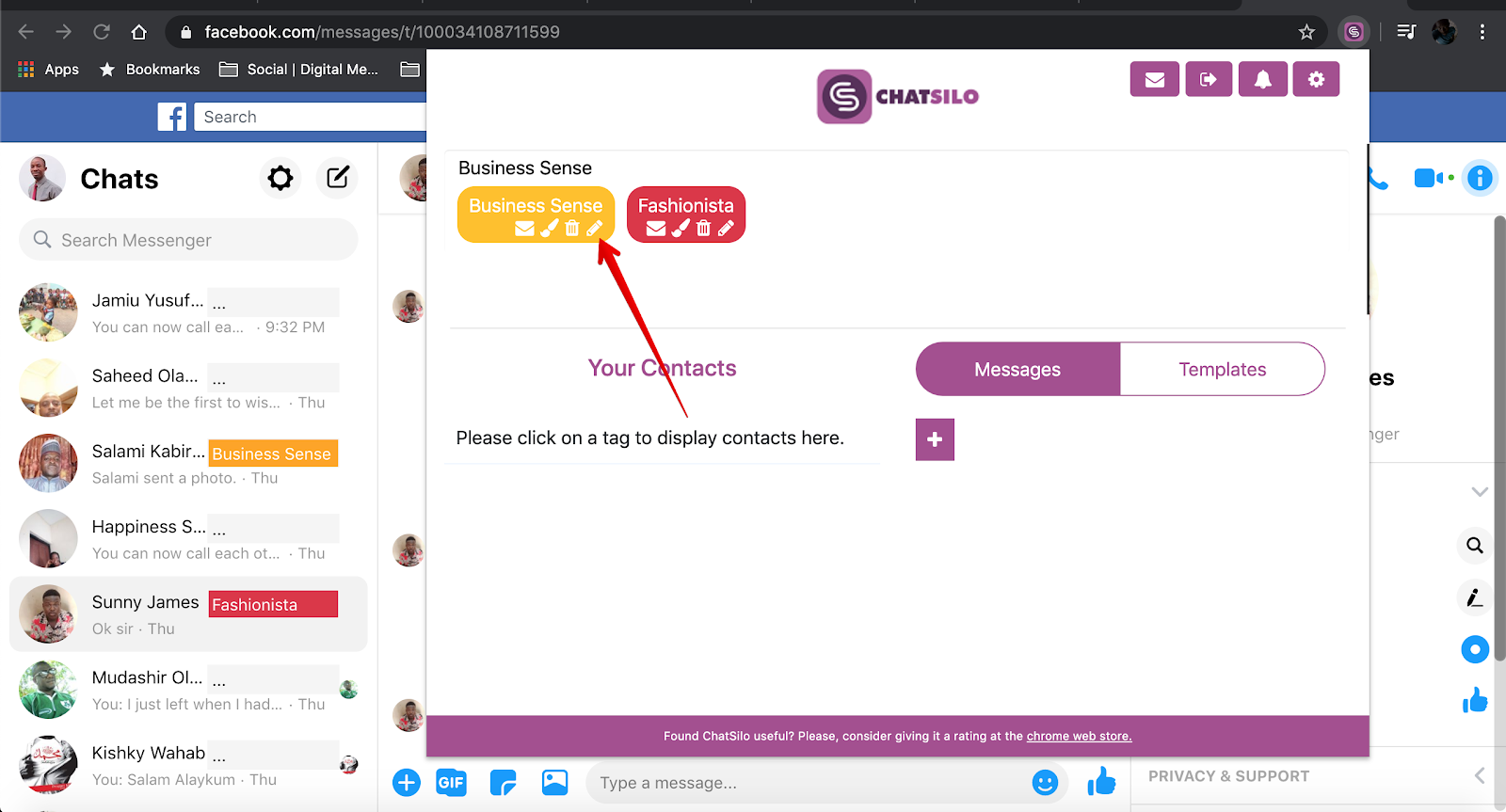
Task: Open Social | Digital Me... bookmark folder
Action: pyautogui.click(x=298, y=70)
